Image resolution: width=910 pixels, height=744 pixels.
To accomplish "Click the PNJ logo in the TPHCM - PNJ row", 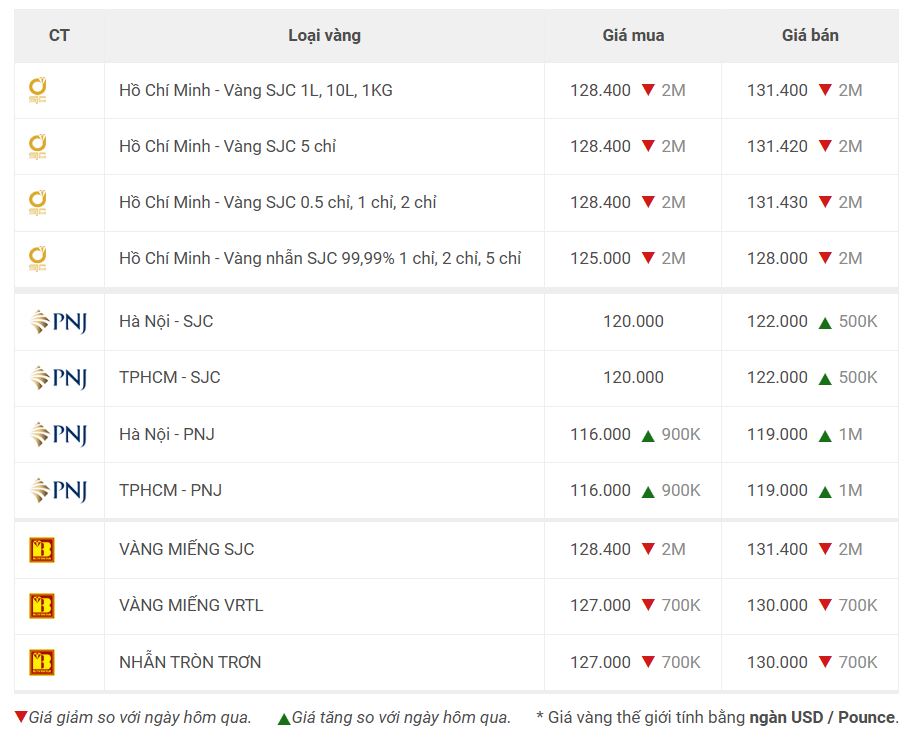I will point(59,490).
